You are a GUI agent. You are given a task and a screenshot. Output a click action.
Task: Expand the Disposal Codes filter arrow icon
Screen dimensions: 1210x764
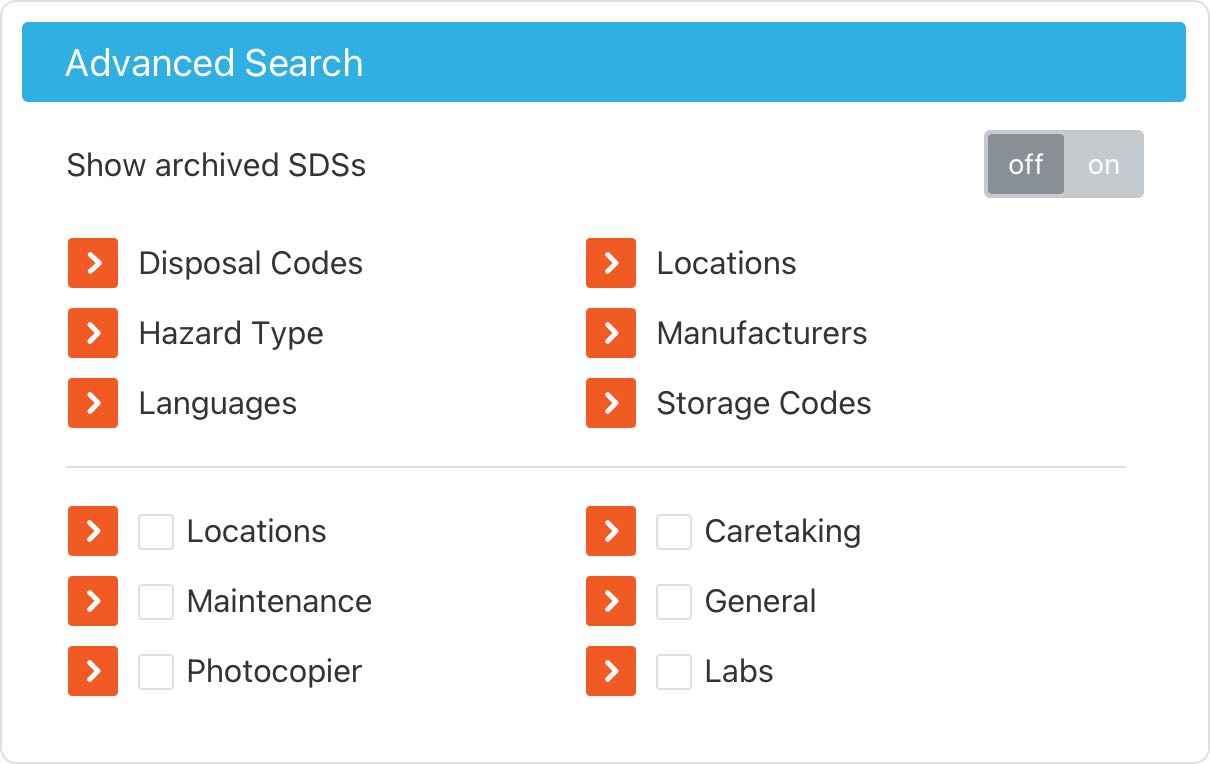92,263
